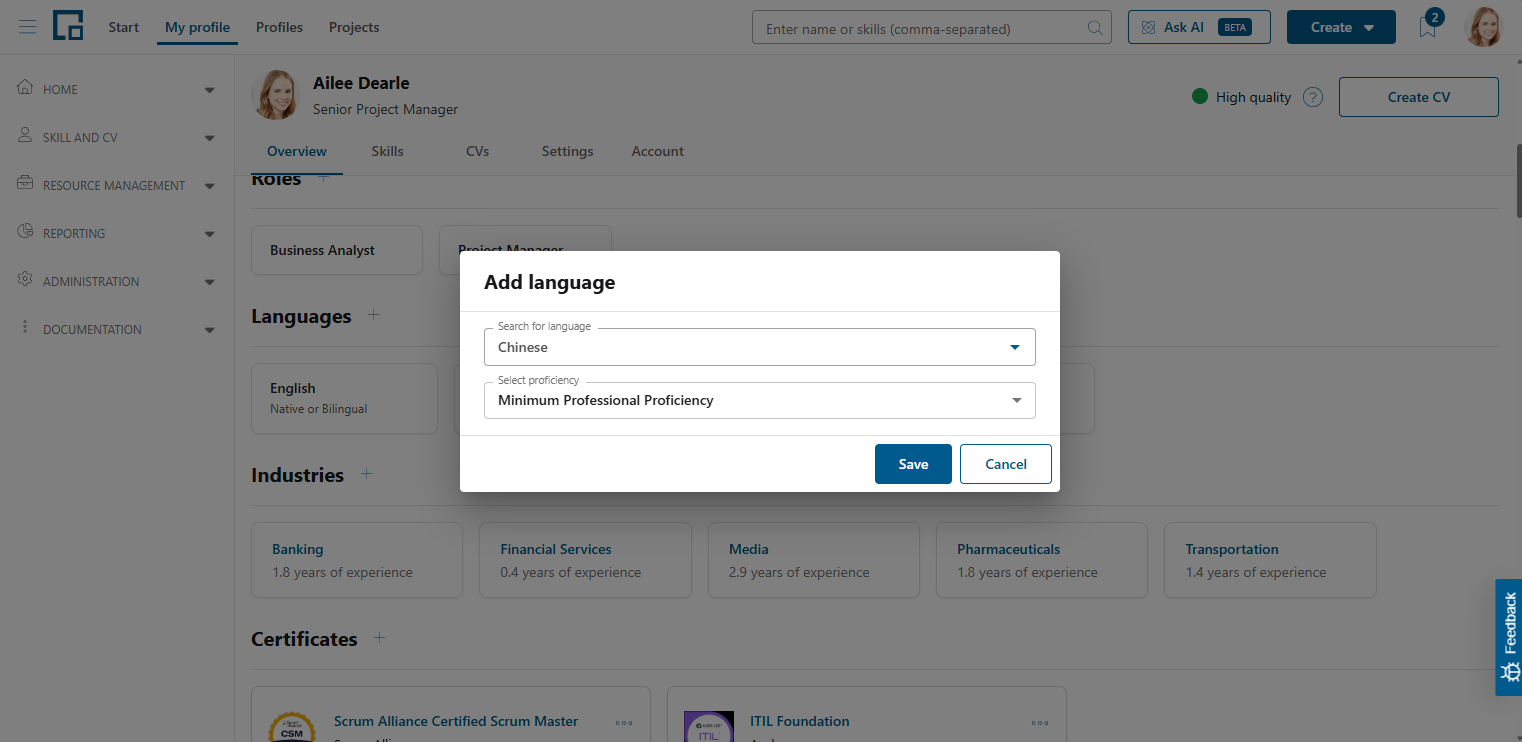Open the Financial Services industry card
Viewport: 1522px width, 742px height.
click(x=585, y=560)
